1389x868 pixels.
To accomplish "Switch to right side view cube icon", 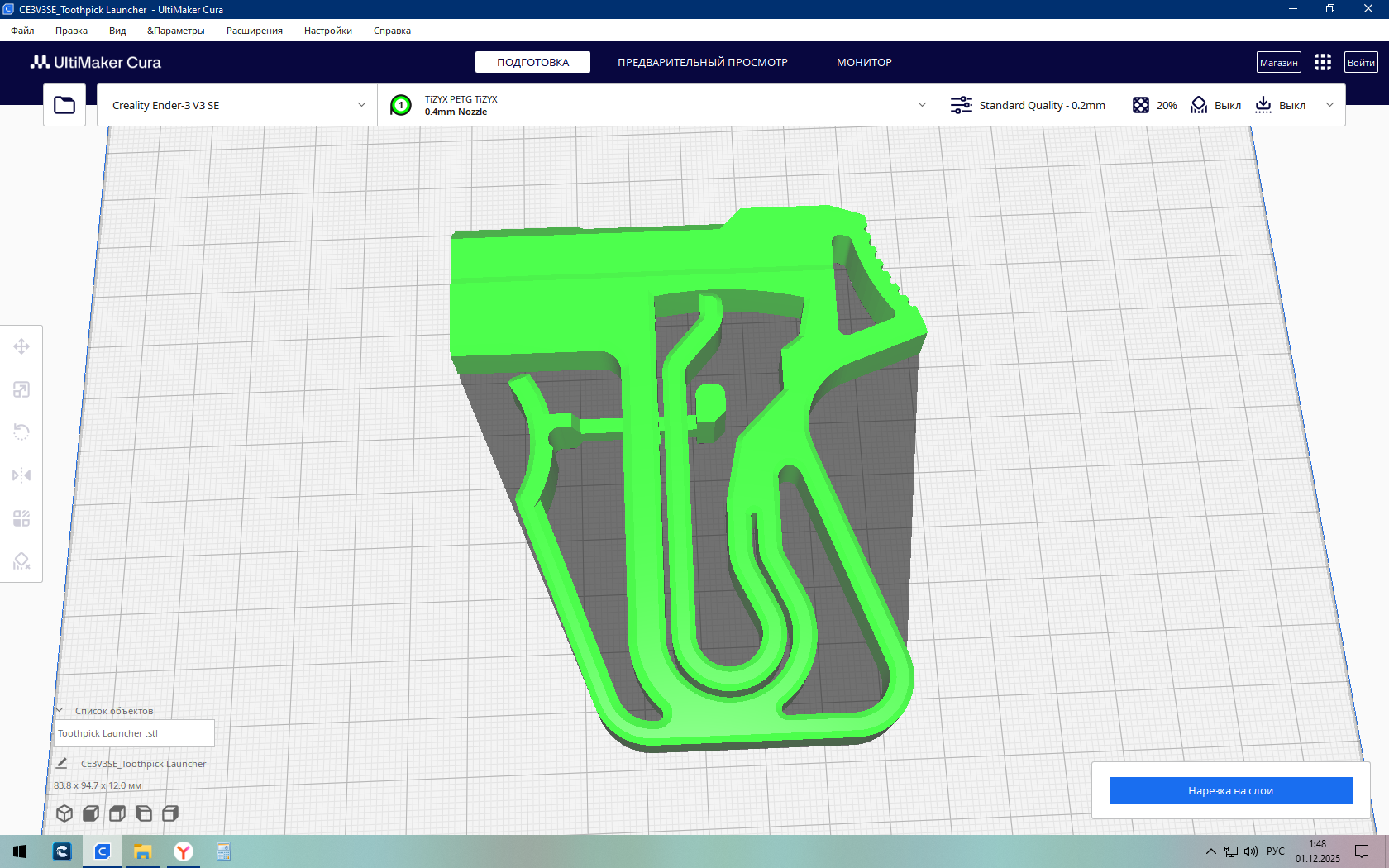I will [x=170, y=813].
